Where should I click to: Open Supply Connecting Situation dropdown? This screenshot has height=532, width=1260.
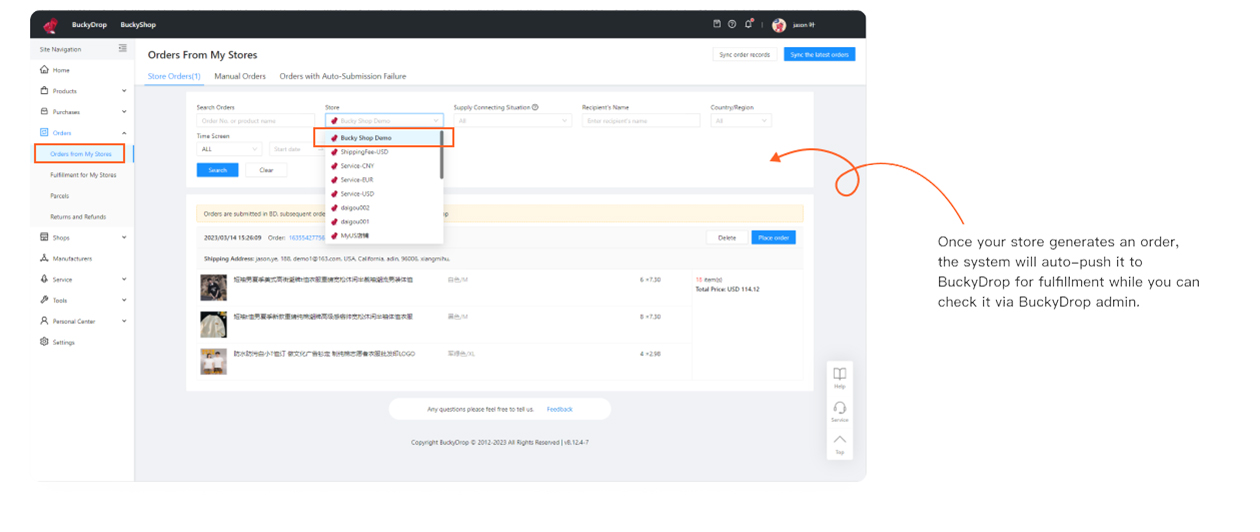click(513, 120)
